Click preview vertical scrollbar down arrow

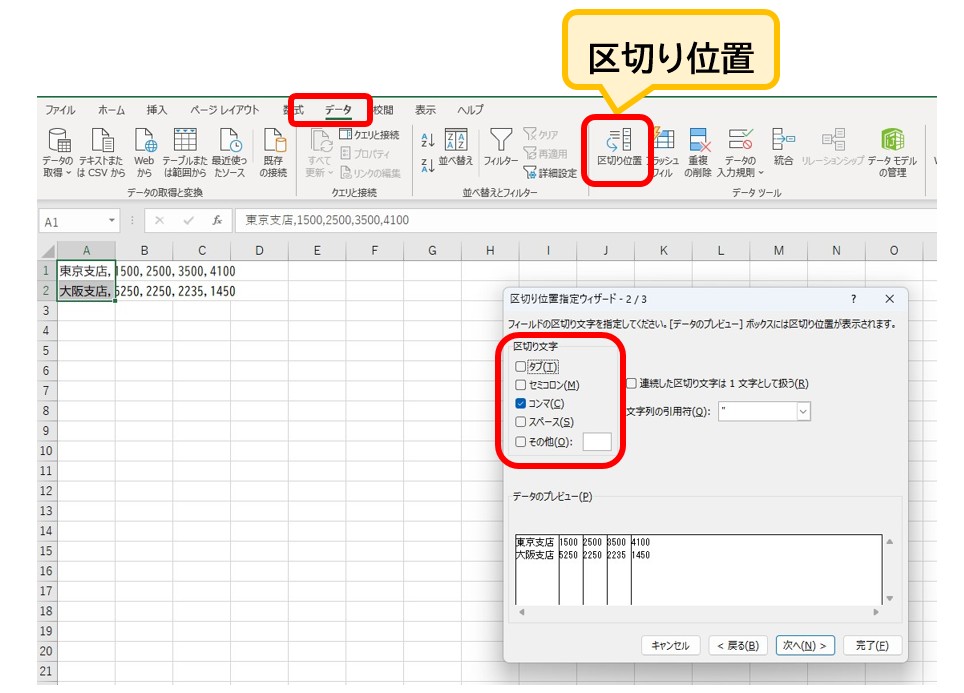pos(890,598)
